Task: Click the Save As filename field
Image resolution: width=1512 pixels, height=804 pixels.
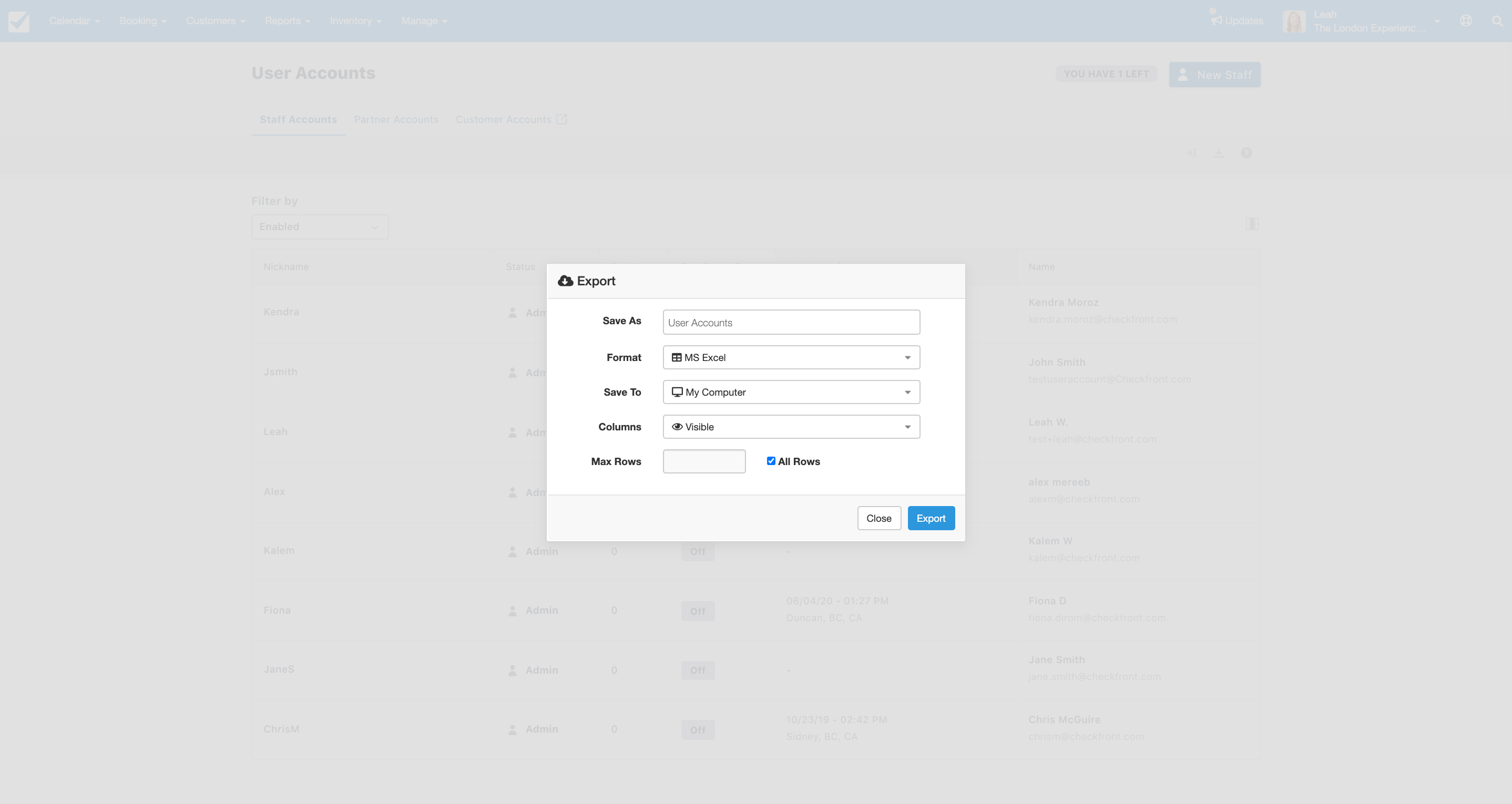Action: pyautogui.click(x=791, y=322)
